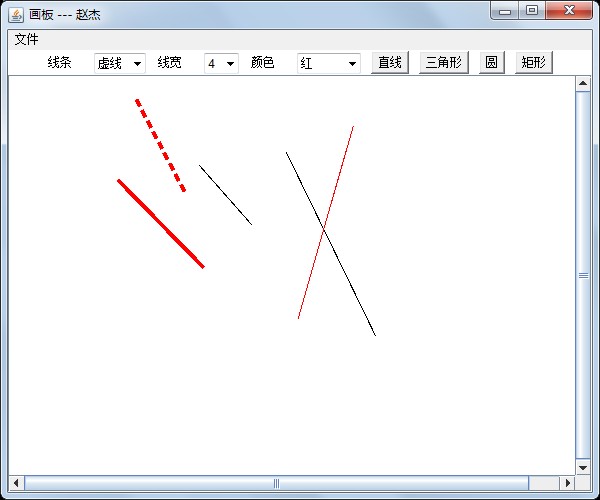Viewport: 600px width, 500px height.
Task: Minimize the 画板 window
Action: tap(505, 11)
